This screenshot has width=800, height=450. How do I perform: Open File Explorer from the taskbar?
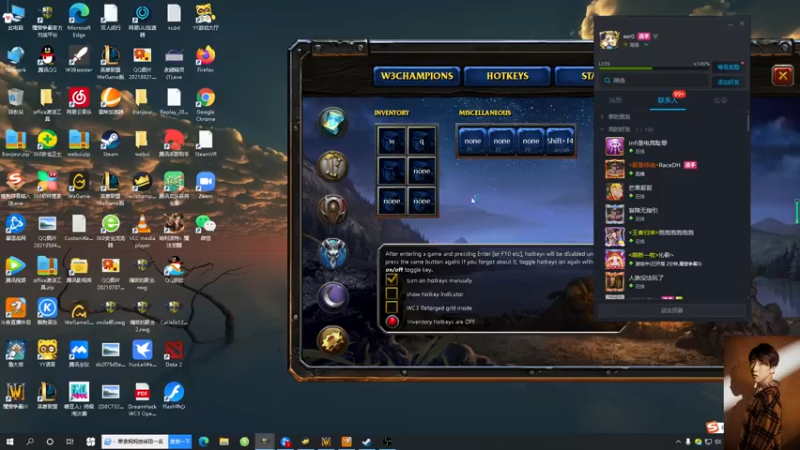(x=224, y=441)
